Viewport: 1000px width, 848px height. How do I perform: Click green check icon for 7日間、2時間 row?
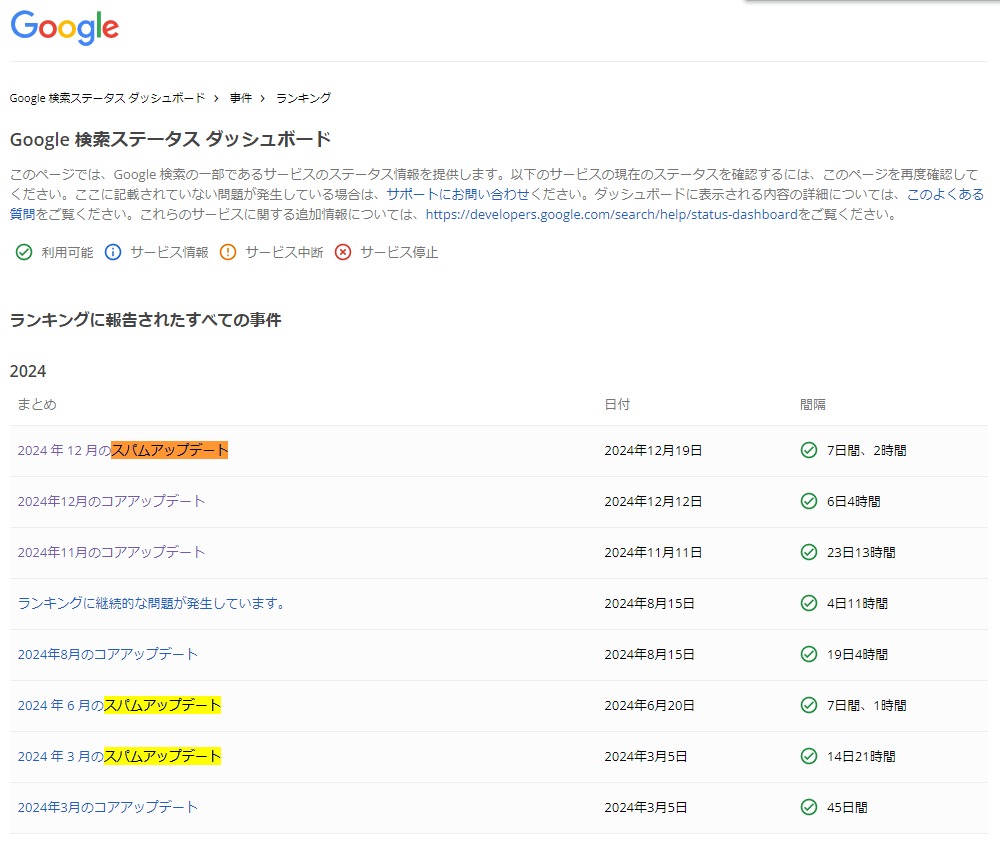coord(809,450)
